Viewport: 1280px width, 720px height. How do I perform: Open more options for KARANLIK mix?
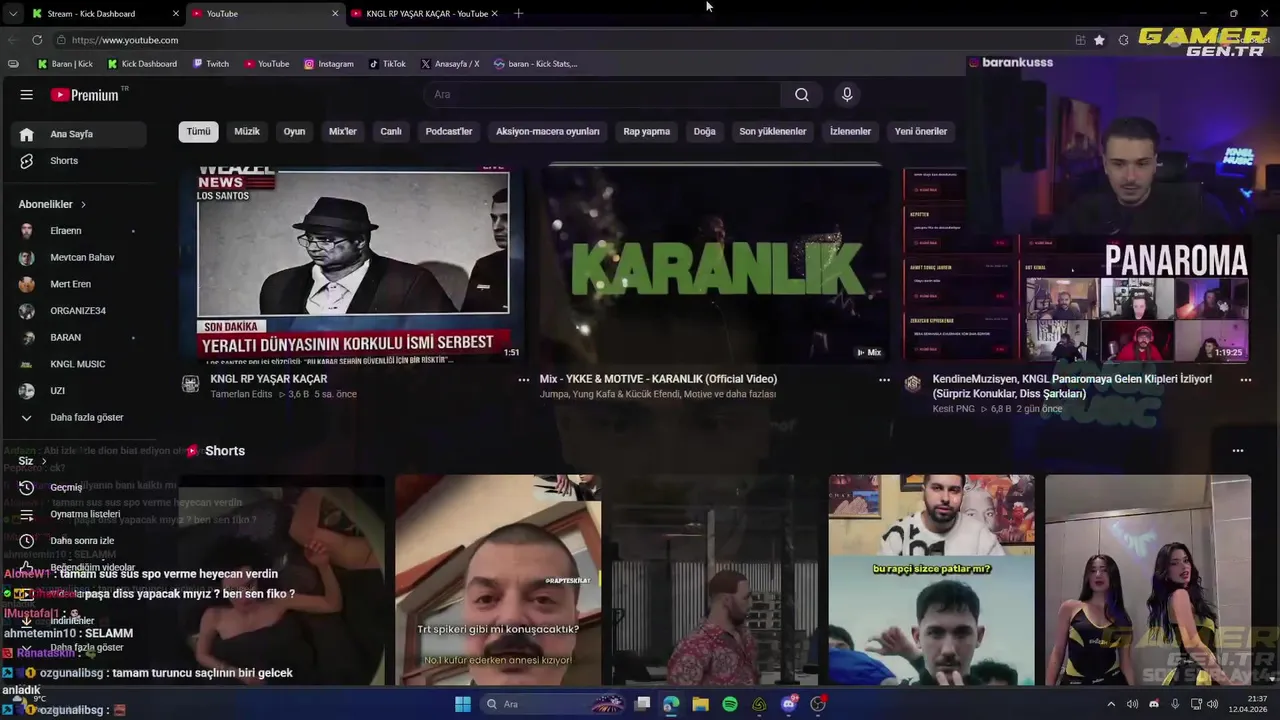(x=884, y=380)
